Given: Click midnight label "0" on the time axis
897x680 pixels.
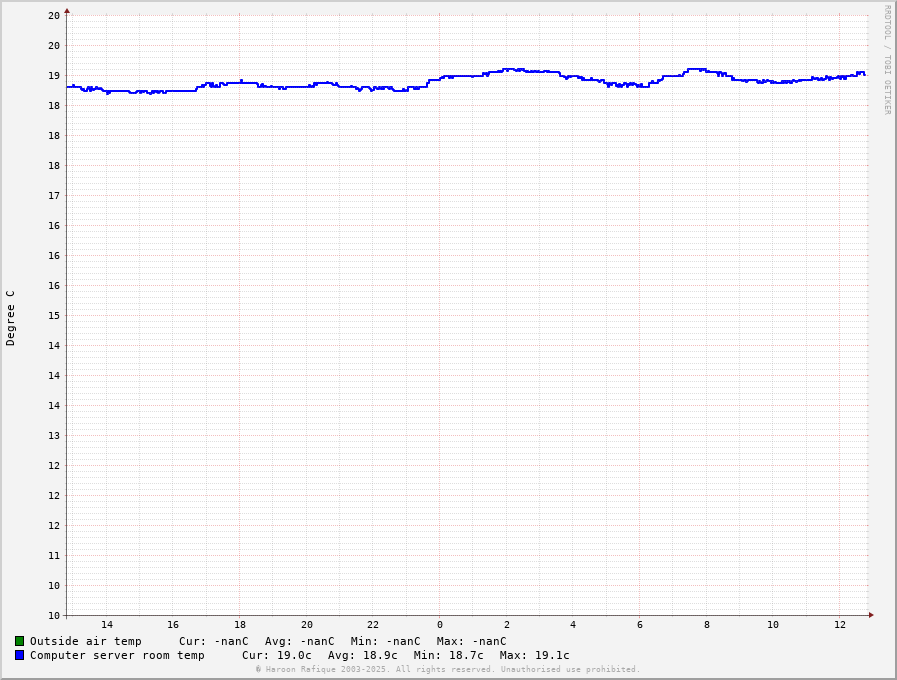Looking at the screenshot, I should coord(440,625).
